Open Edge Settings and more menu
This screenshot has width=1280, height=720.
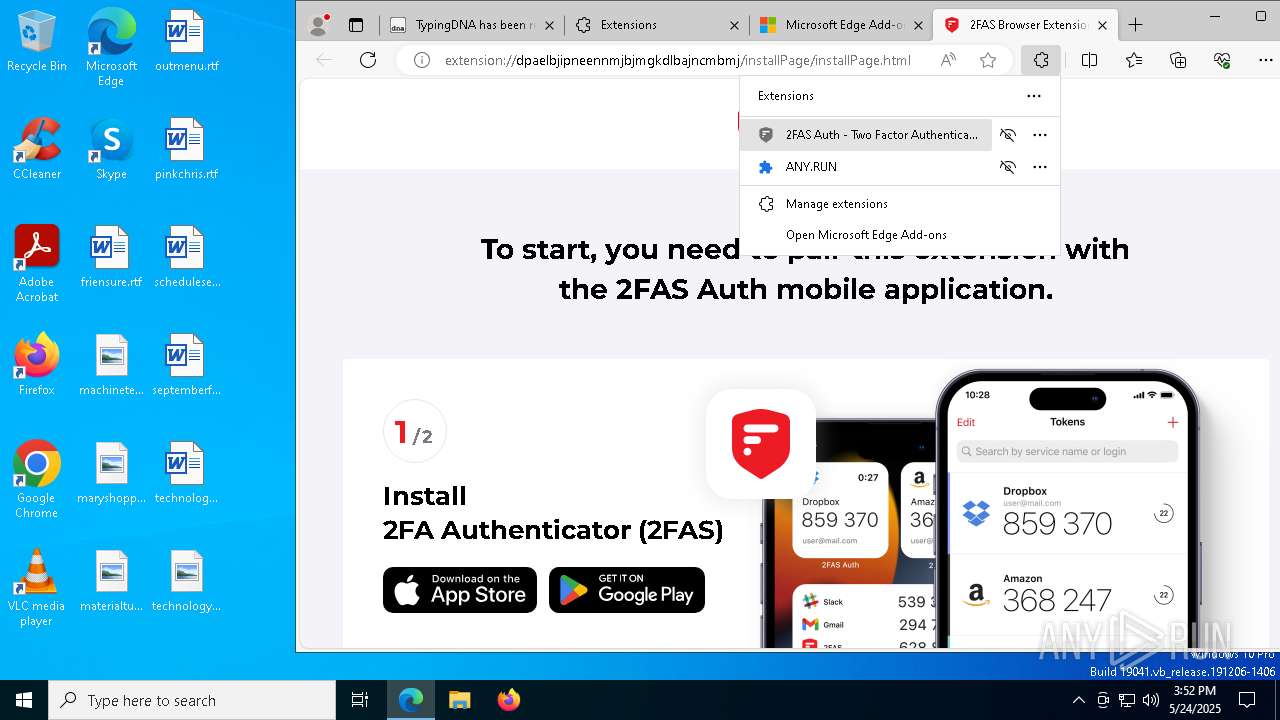1265,60
